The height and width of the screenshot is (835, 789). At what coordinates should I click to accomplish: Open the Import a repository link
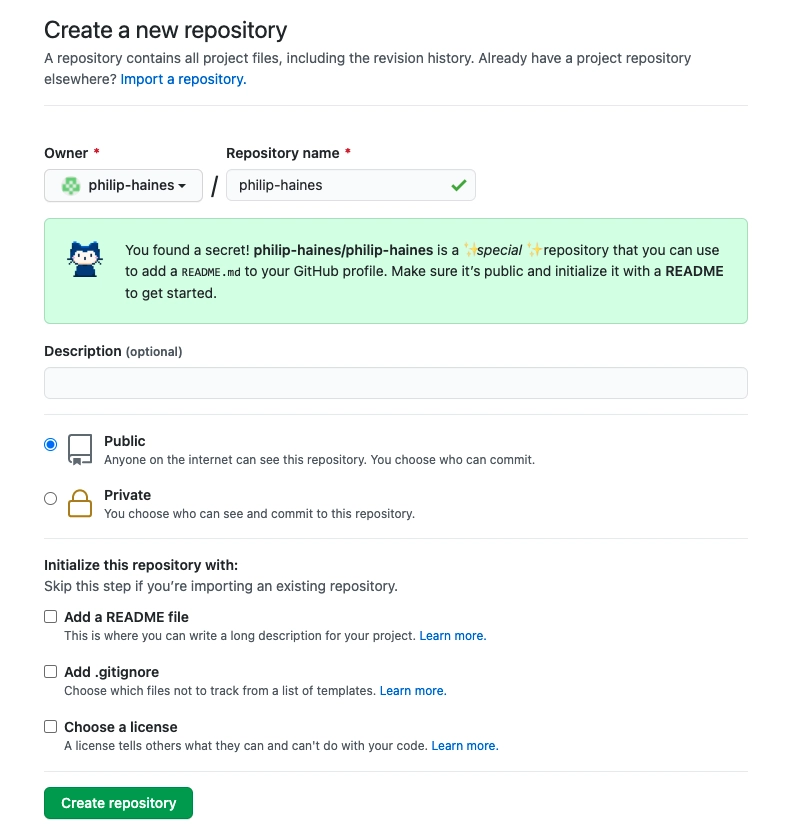(x=183, y=79)
